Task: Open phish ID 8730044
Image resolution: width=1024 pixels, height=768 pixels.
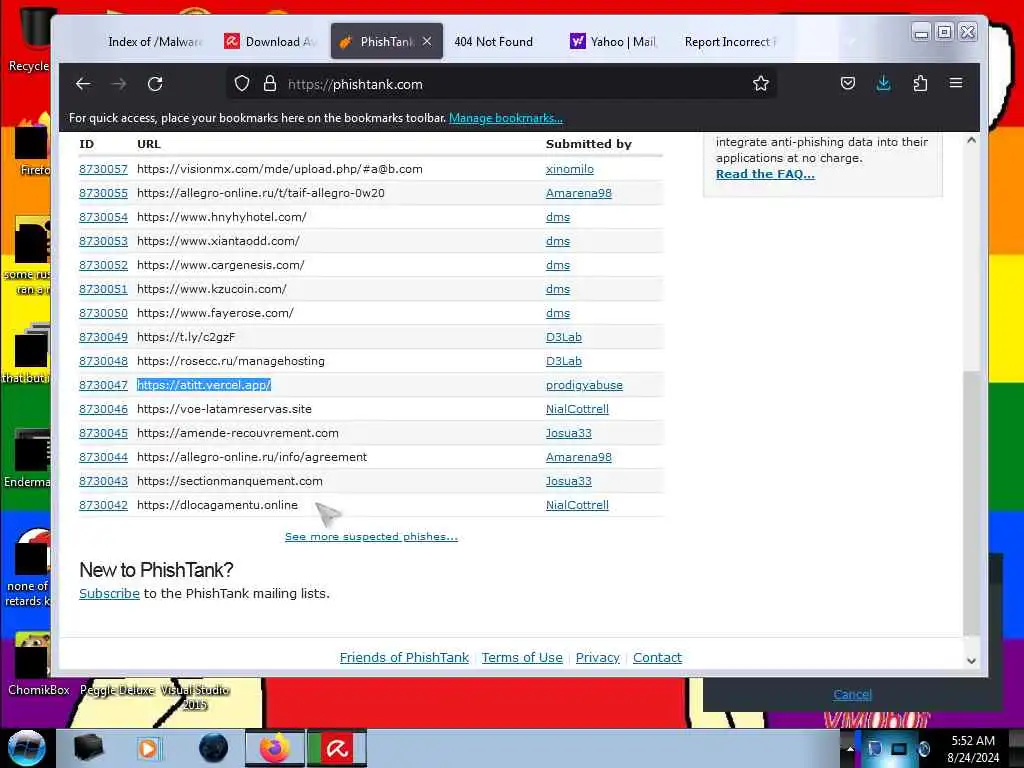Action: pyautogui.click(x=103, y=457)
